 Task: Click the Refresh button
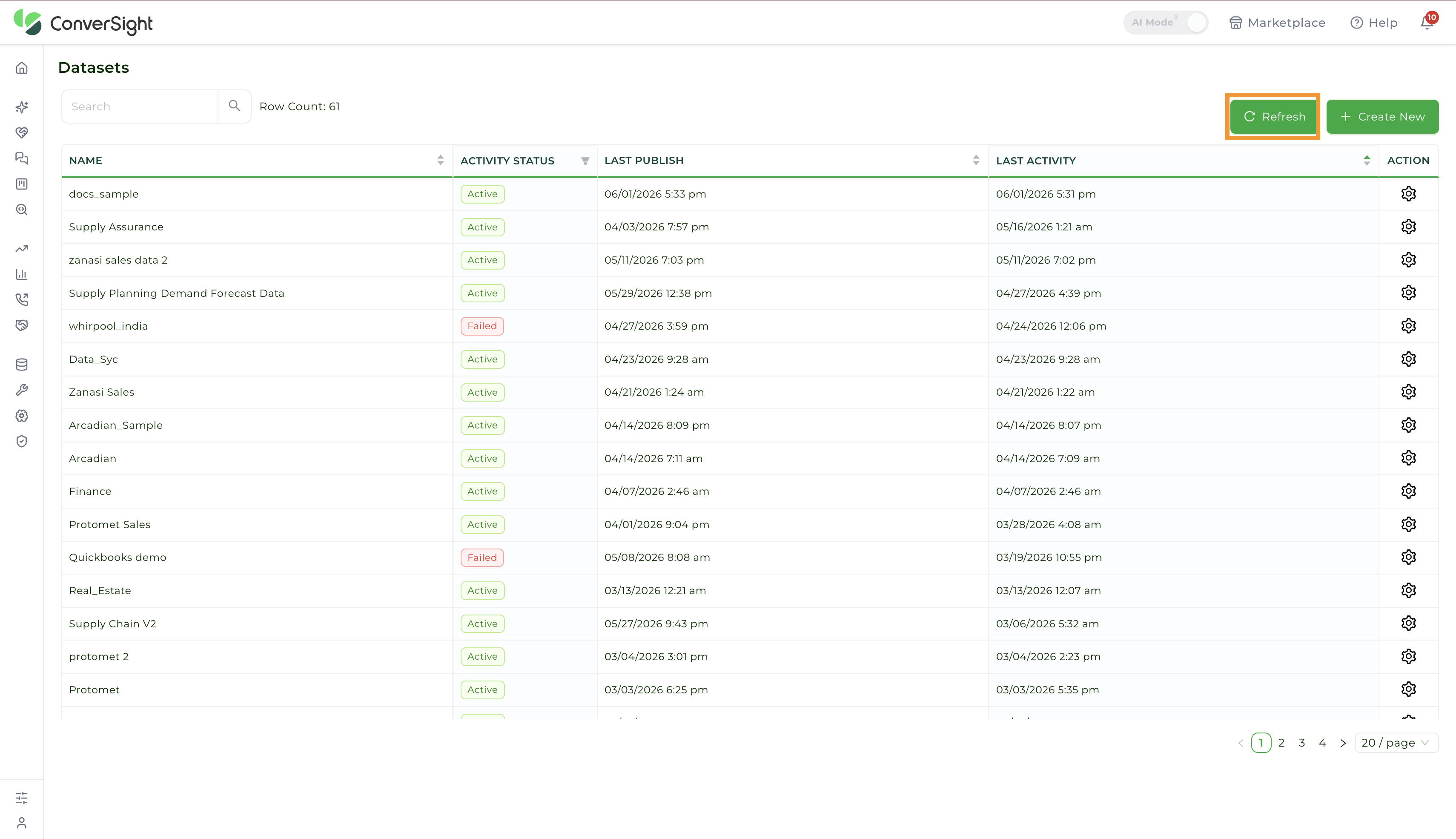(x=1274, y=116)
